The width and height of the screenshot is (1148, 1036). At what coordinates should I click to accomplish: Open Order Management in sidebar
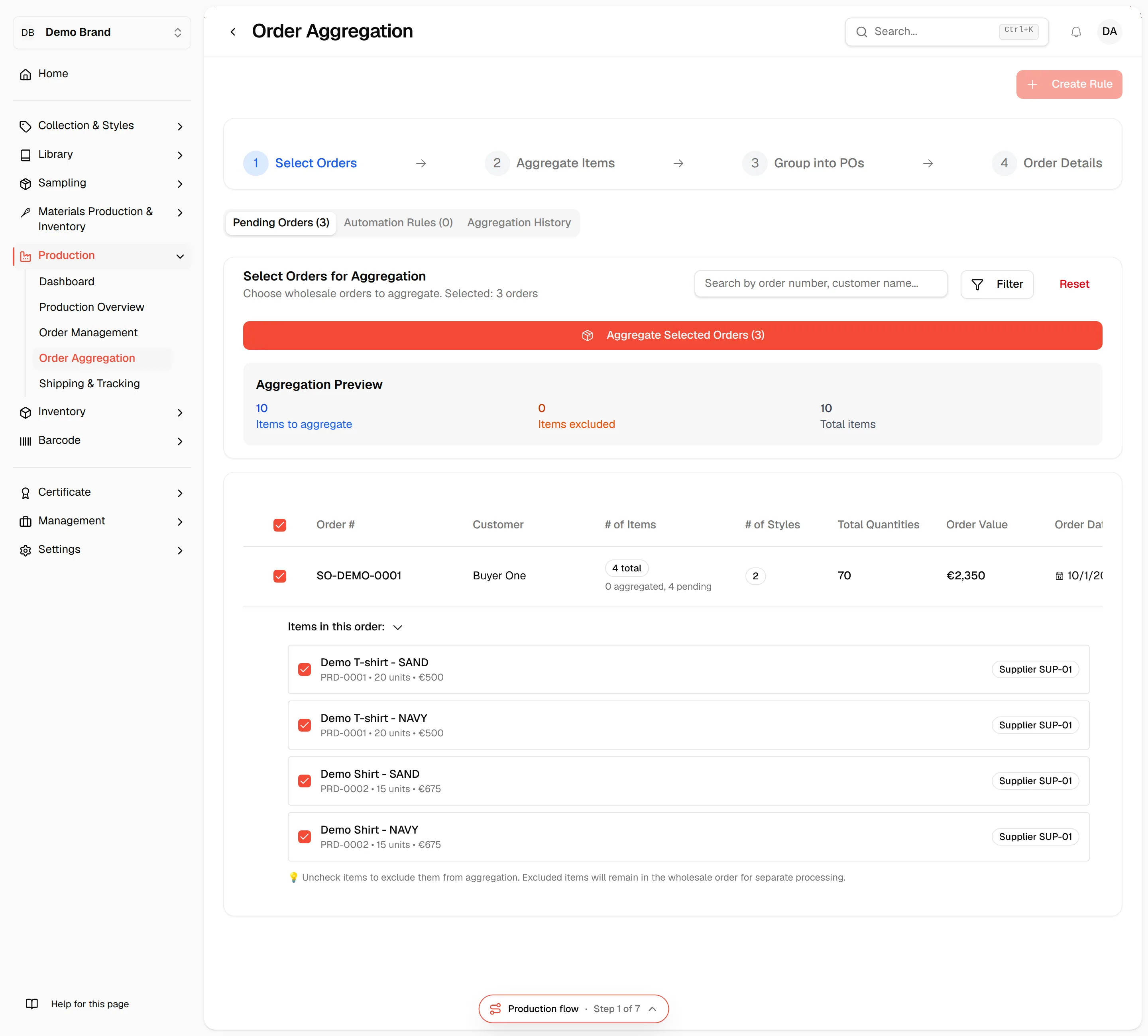point(88,332)
